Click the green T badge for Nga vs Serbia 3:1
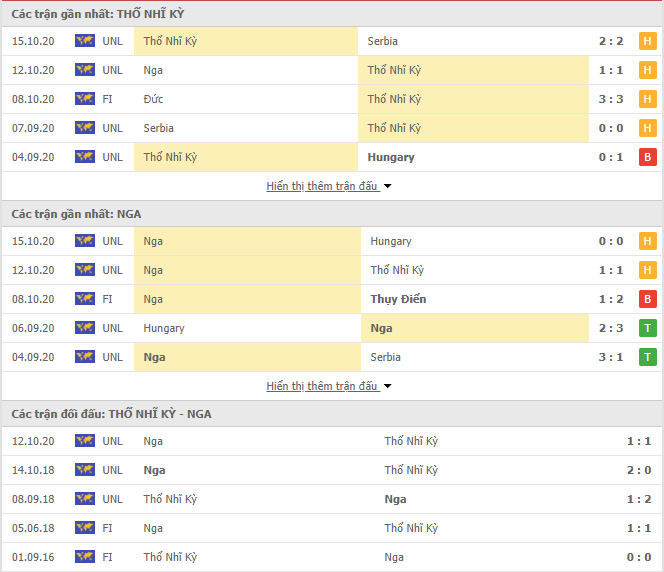The height and width of the screenshot is (572, 664). click(x=647, y=357)
